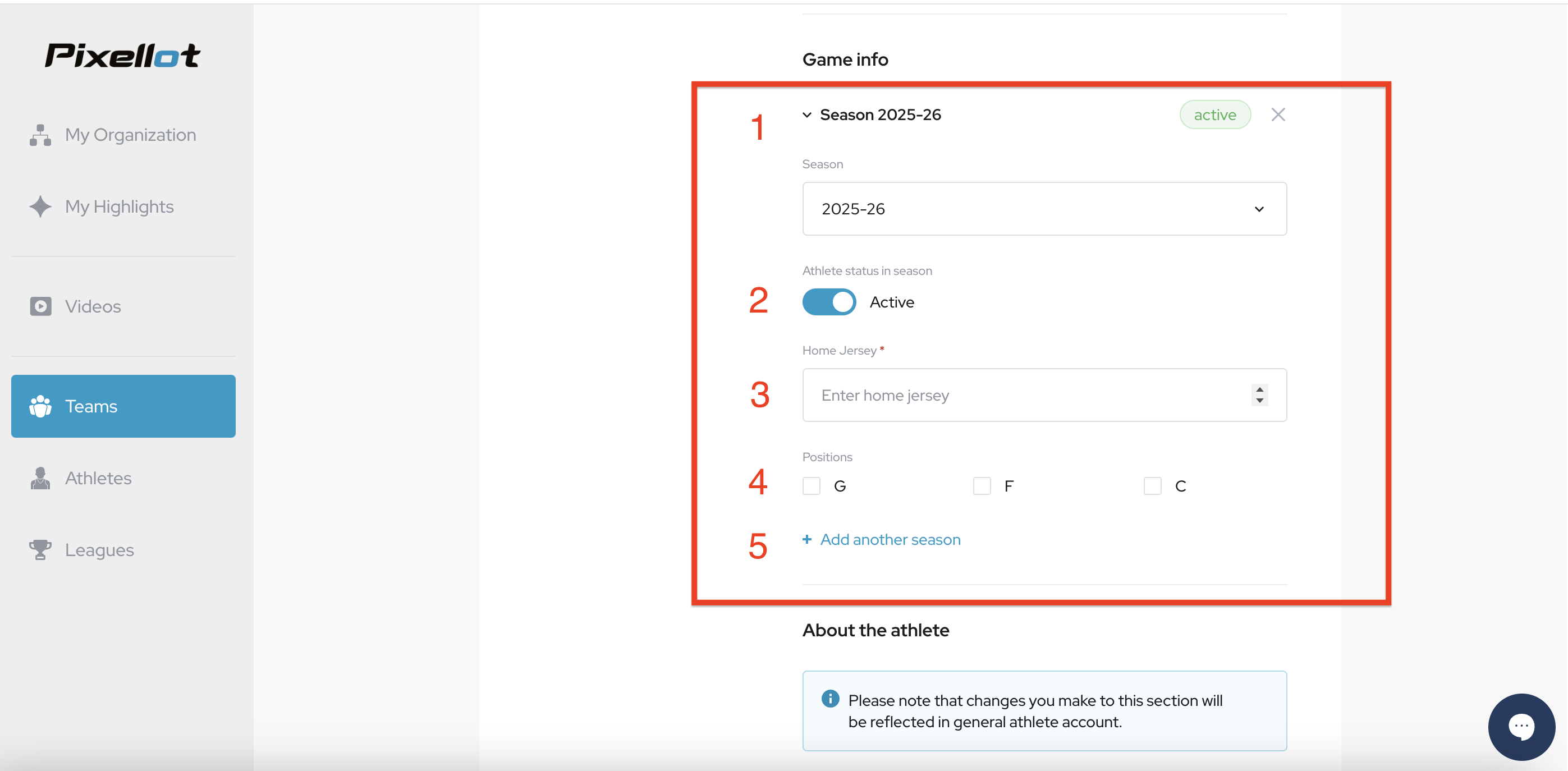Click the About the athlete heading
1568x771 pixels.
[875, 630]
